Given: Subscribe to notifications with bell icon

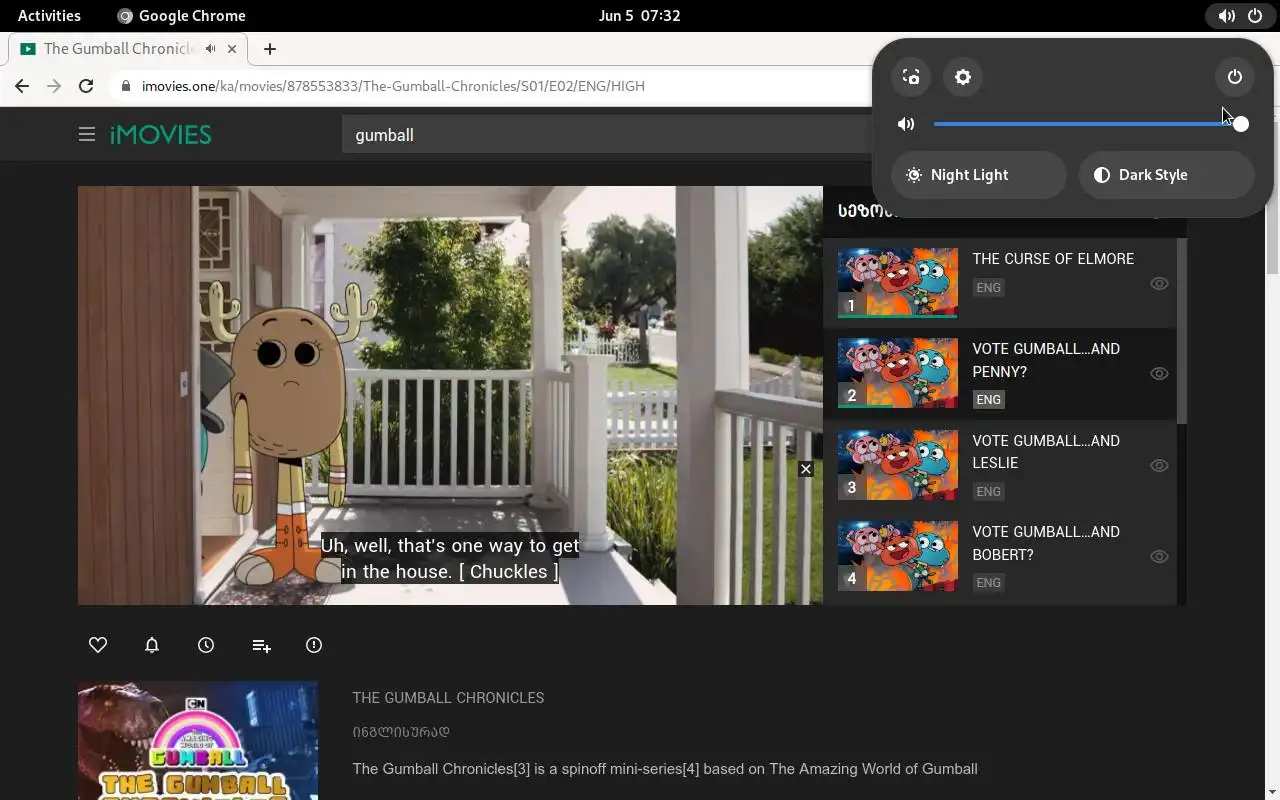Looking at the screenshot, I should (x=152, y=645).
